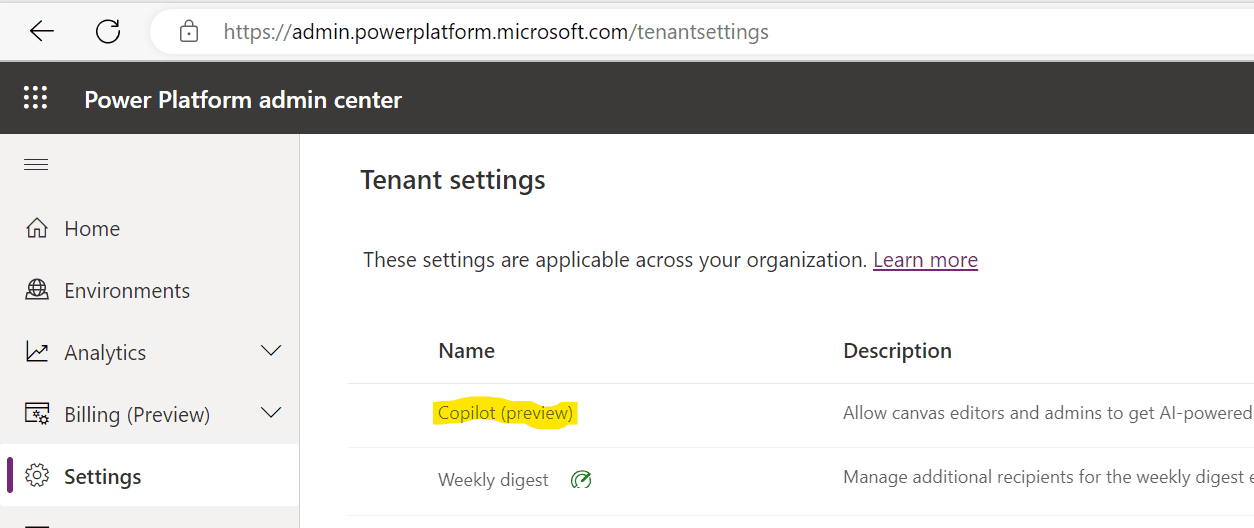Screen dimensions: 1254x528
Task: View site info via the lock icon
Action: pos(189,32)
